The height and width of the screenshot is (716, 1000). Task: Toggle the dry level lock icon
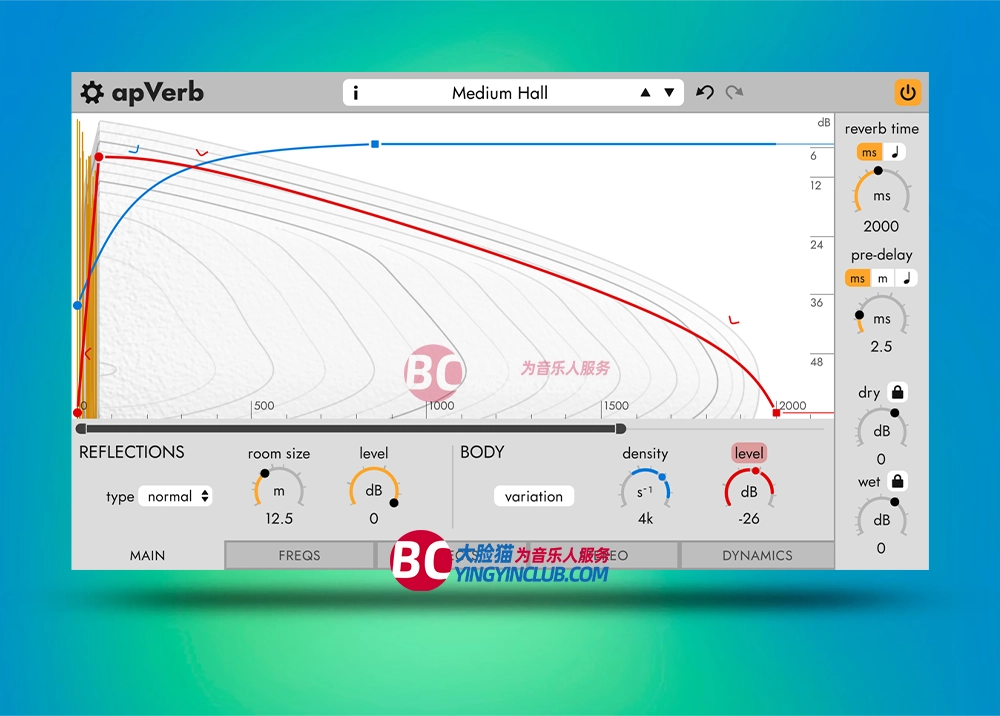897,393
